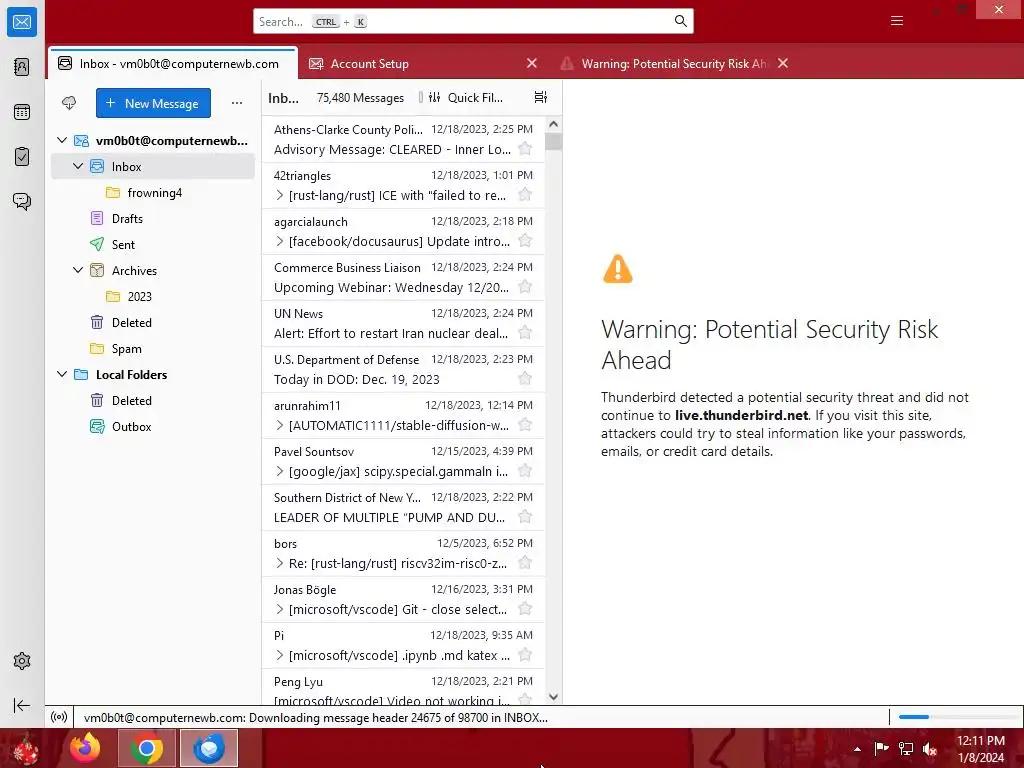Click the online status icon in status bar
The width and height of the screenshot is (1024, 768).
point(59,717)
